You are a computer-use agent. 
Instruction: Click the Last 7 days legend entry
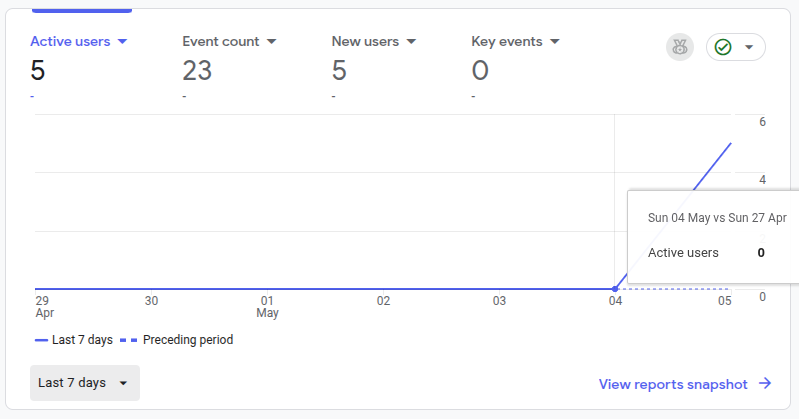tap(74, 340)
